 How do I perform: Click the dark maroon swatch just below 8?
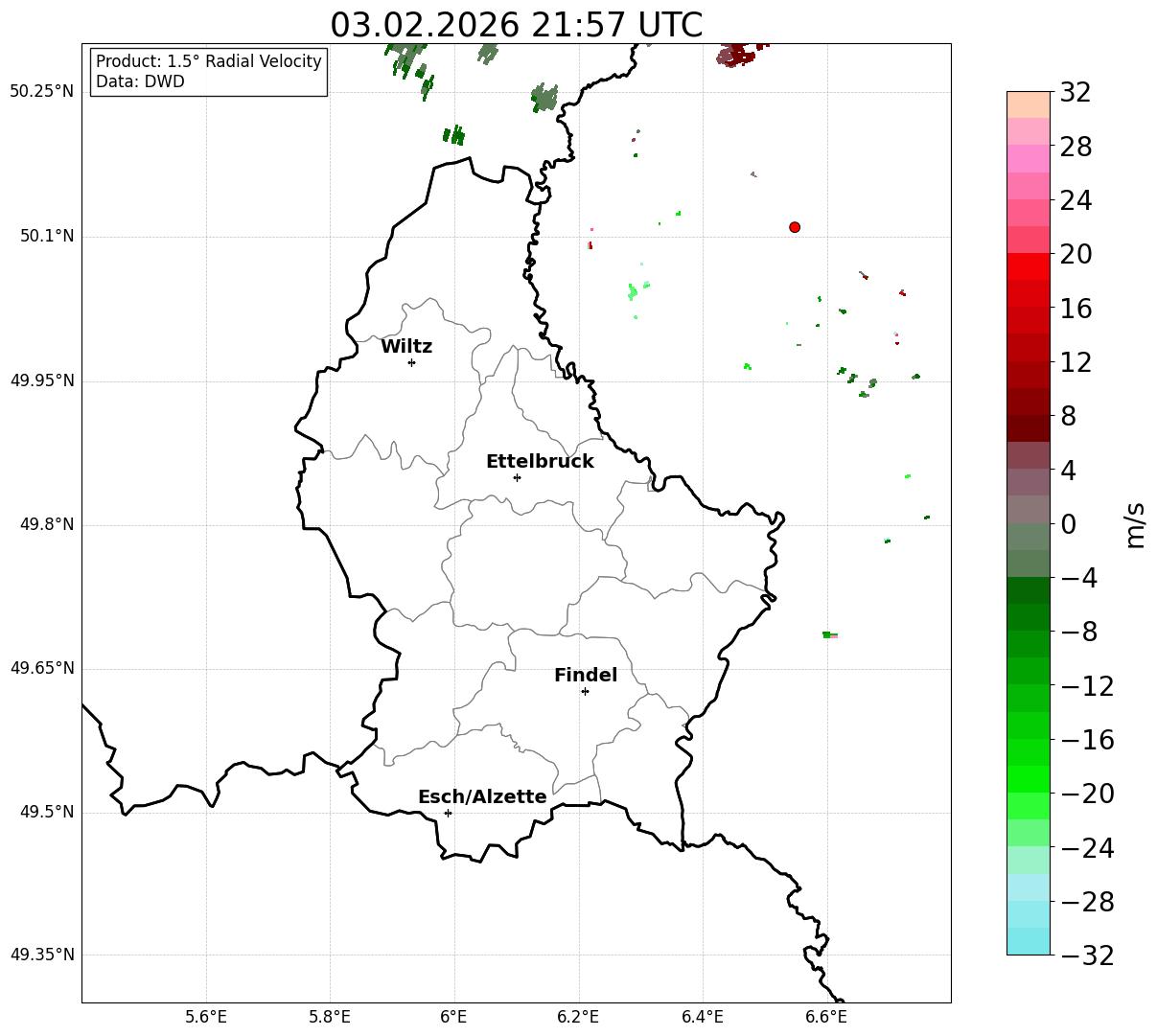click(1029, 428)
